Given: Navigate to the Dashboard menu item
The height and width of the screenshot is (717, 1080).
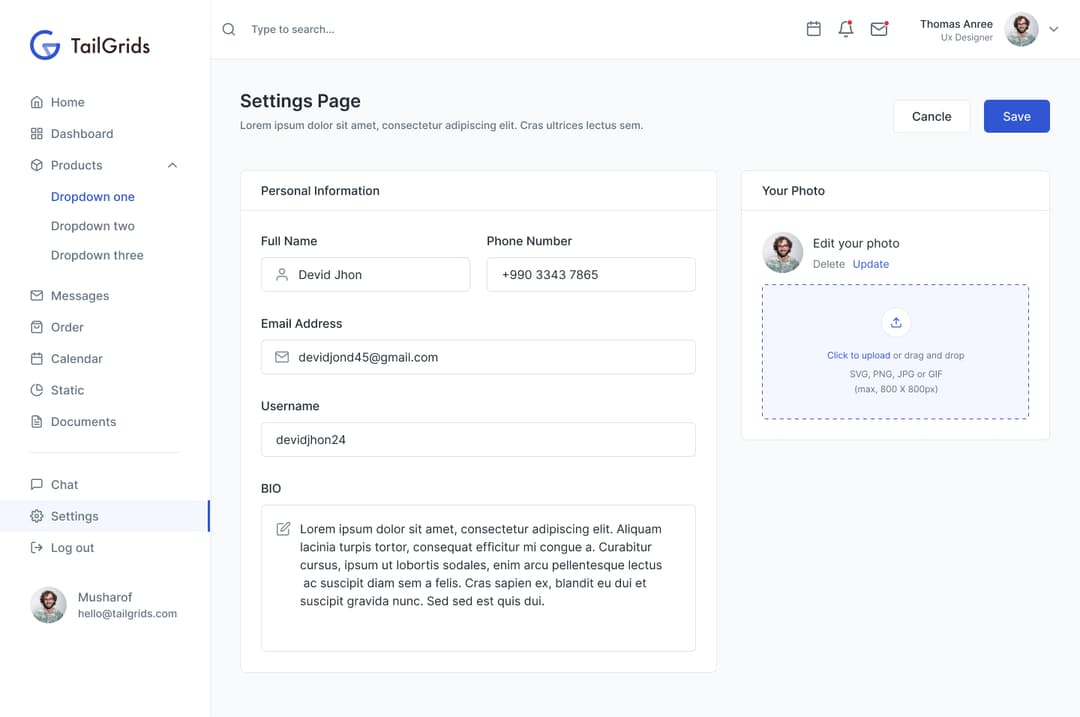Looking at the screenshot, I should coord(81,133).
